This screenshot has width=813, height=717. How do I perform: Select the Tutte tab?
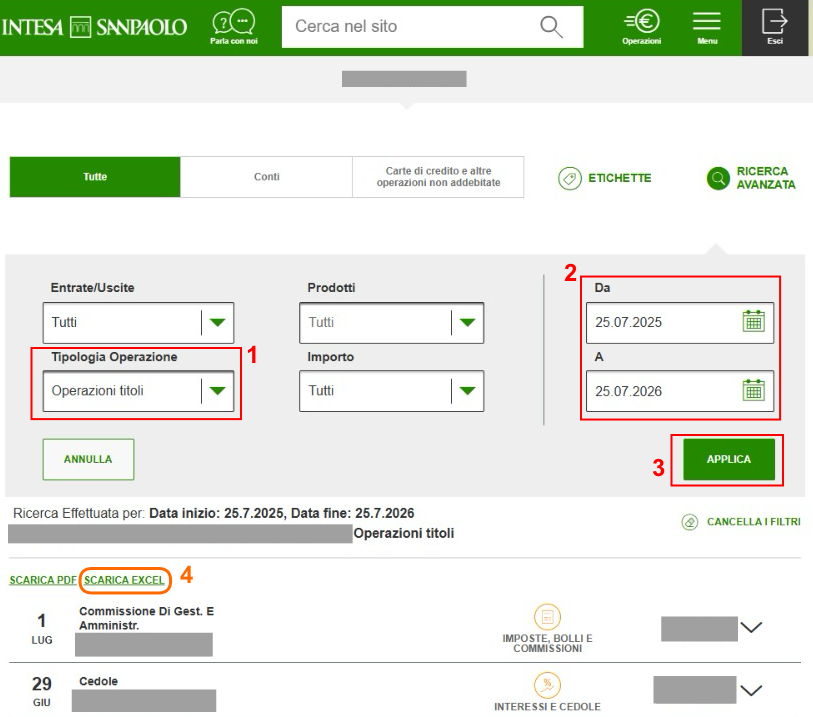95,177
